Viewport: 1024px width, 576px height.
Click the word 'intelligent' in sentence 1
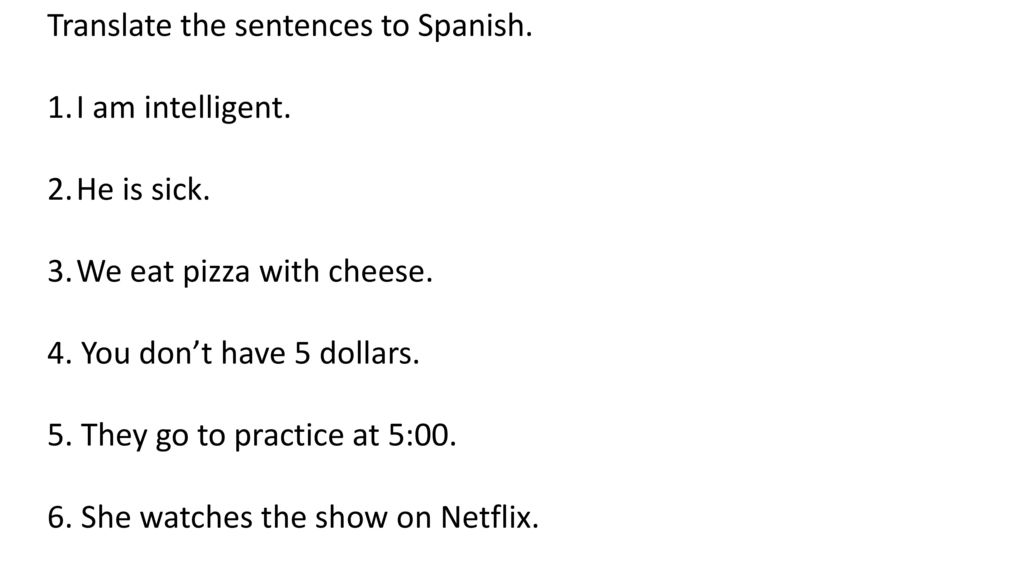214,108
